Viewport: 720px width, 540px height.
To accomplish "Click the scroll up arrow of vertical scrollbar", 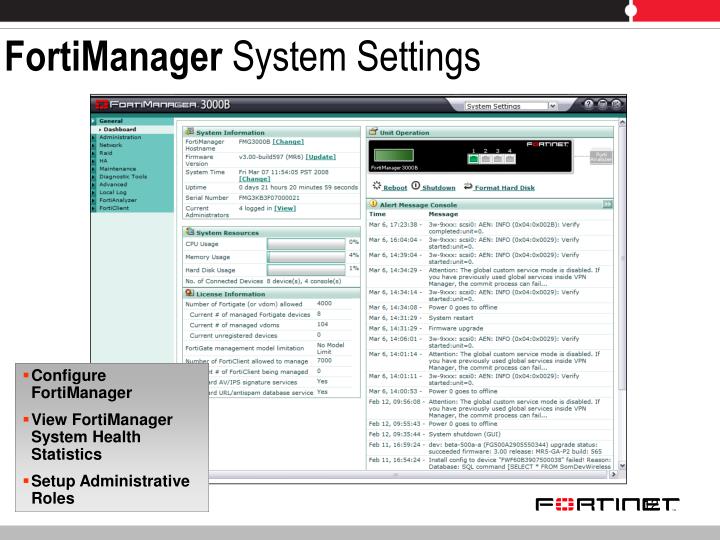I will pyautogui.click(x=622, y=123).
